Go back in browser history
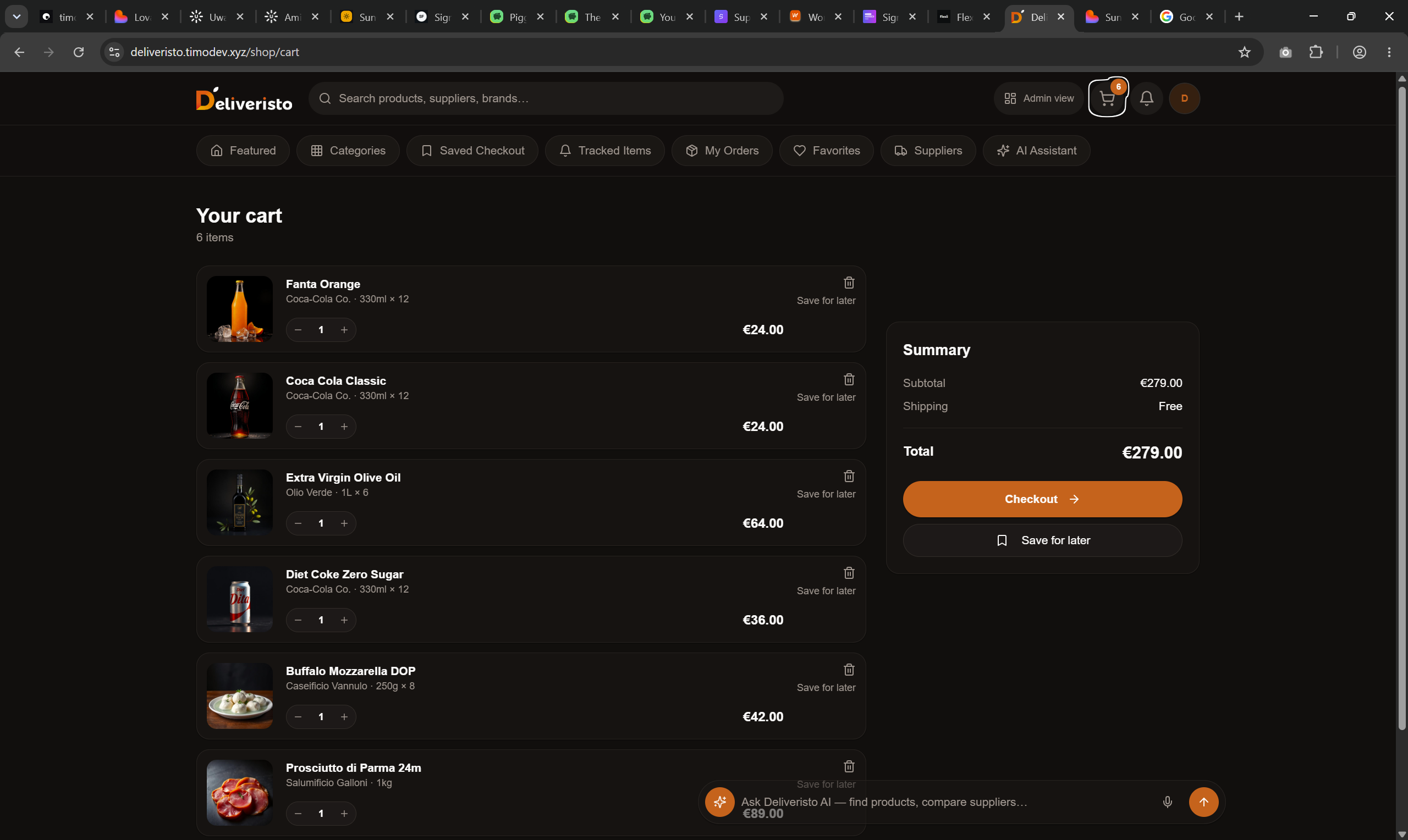Viewport: 1408px width, 840px height. coord(19,52)
